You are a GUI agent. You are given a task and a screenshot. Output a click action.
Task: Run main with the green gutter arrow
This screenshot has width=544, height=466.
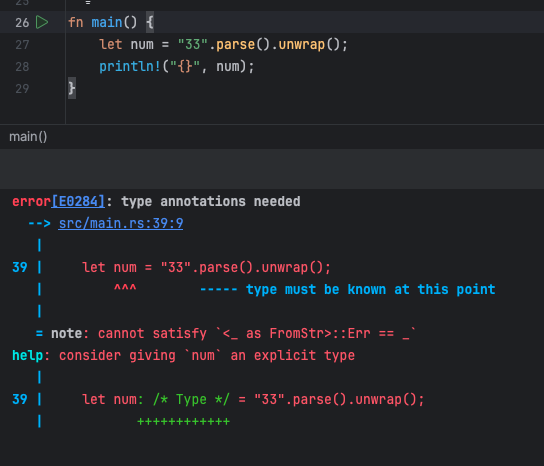pyautogui.click(x=42, y=23)
